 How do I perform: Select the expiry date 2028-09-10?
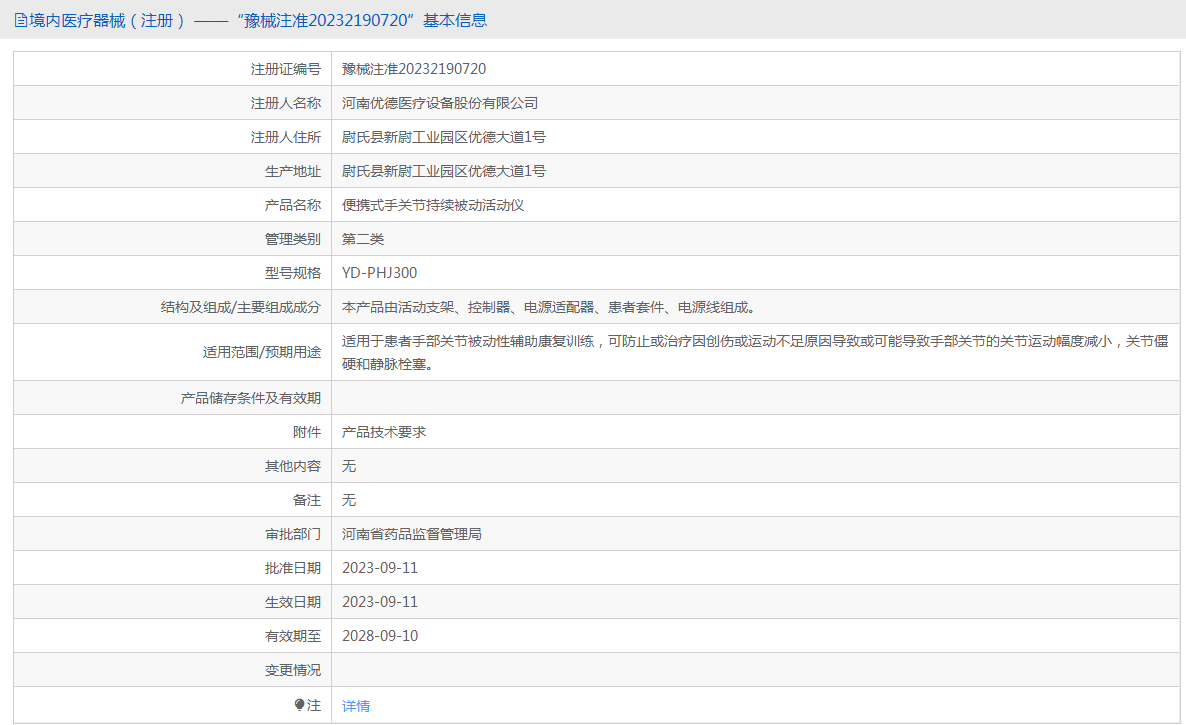(380, 636)
